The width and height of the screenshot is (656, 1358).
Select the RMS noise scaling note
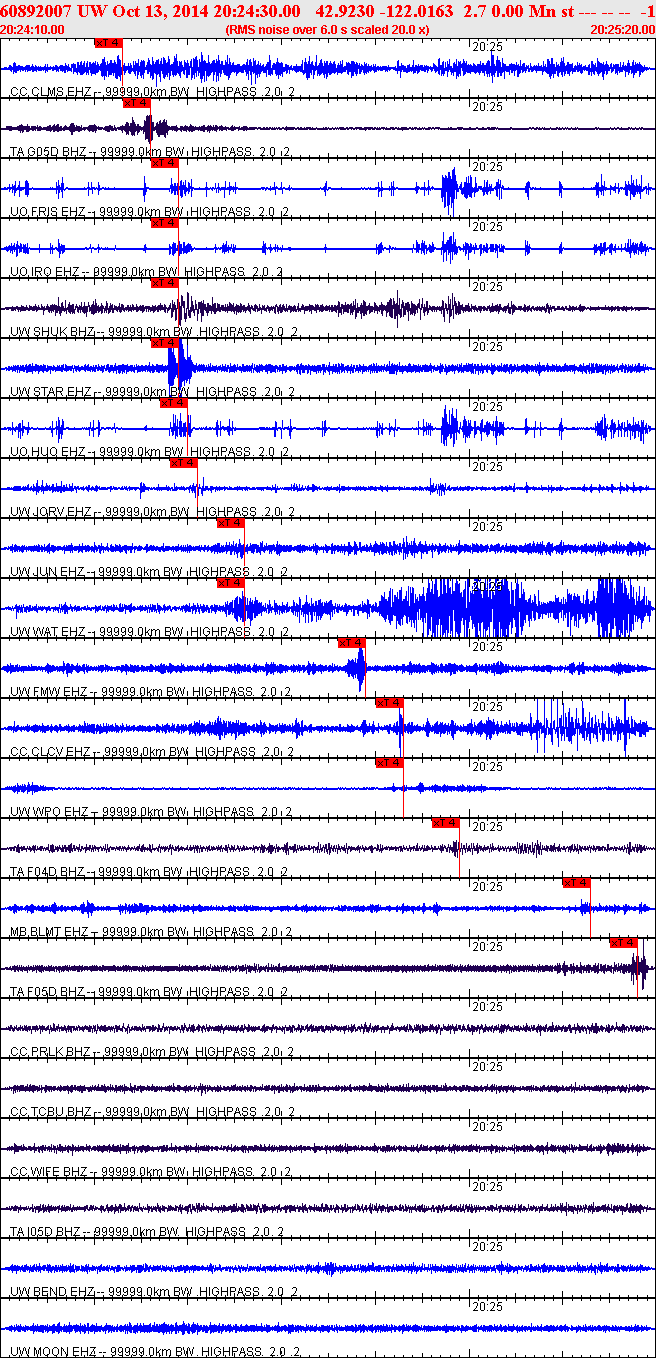(x=328, y=29)
